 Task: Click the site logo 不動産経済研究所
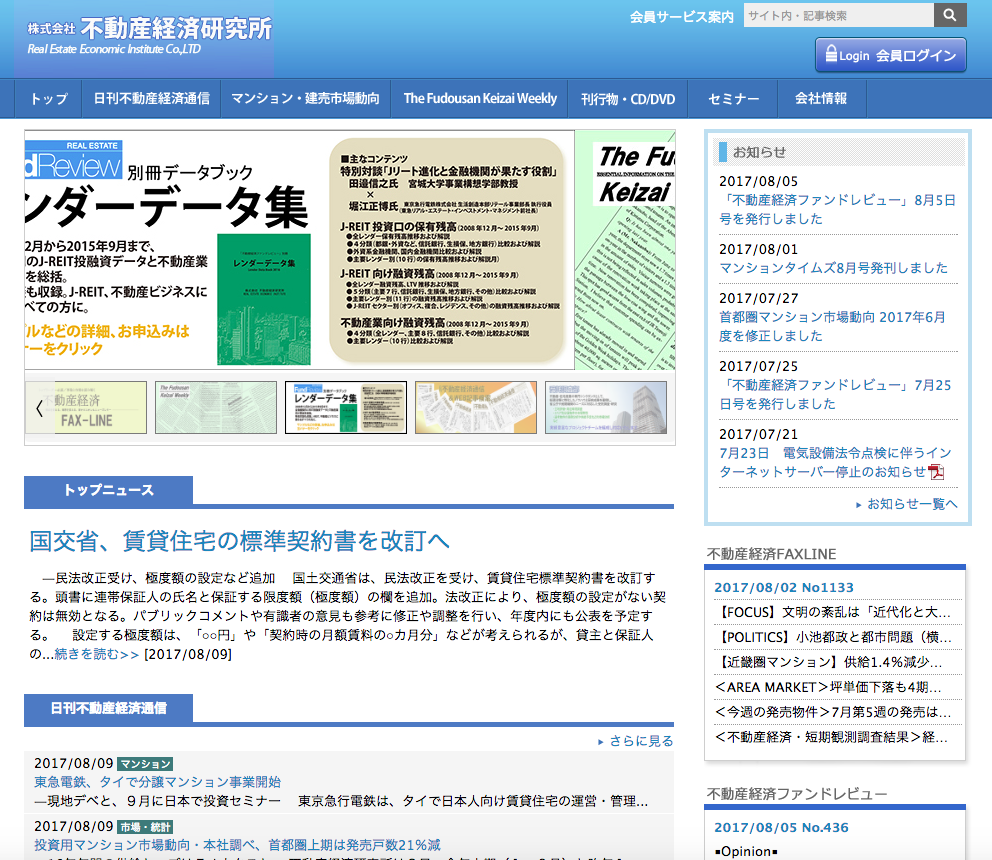coord(150,36)
